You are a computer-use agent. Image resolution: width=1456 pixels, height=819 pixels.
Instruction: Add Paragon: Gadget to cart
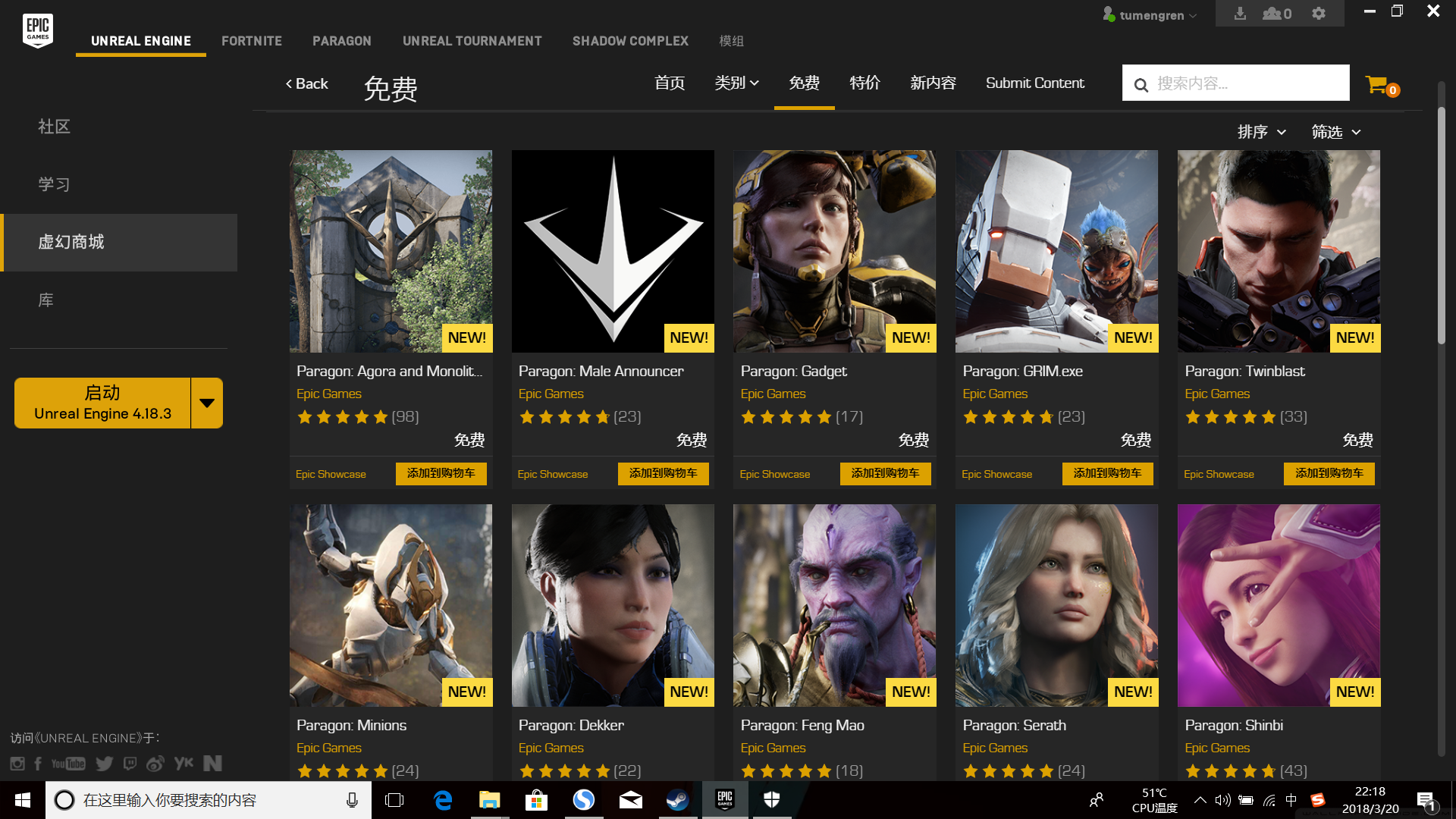click(x=886, y=474)
